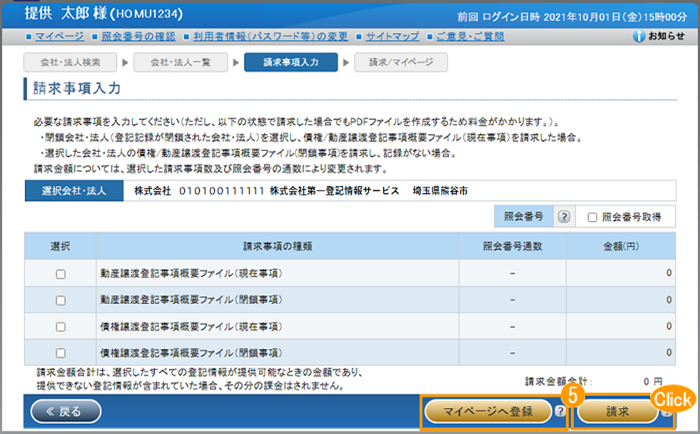Screen dimensions: 700x434
Task: Click 請求事項入力 page heading
Action: (x=77, y=88)
